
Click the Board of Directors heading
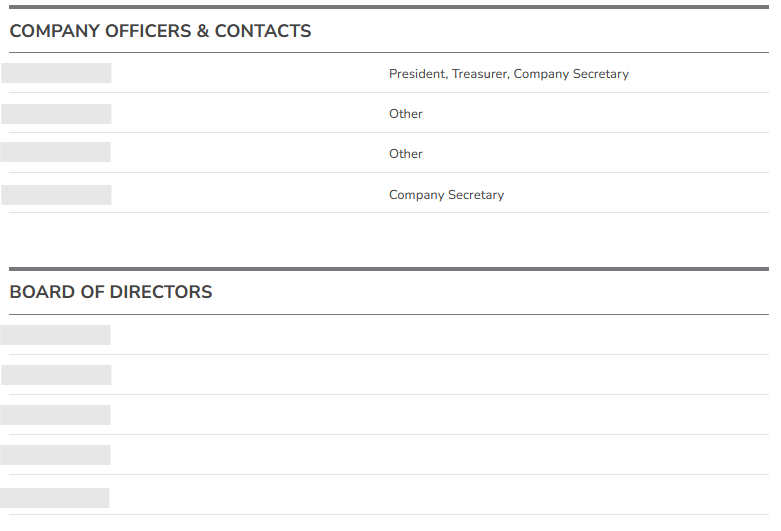(x=111, y=292)
